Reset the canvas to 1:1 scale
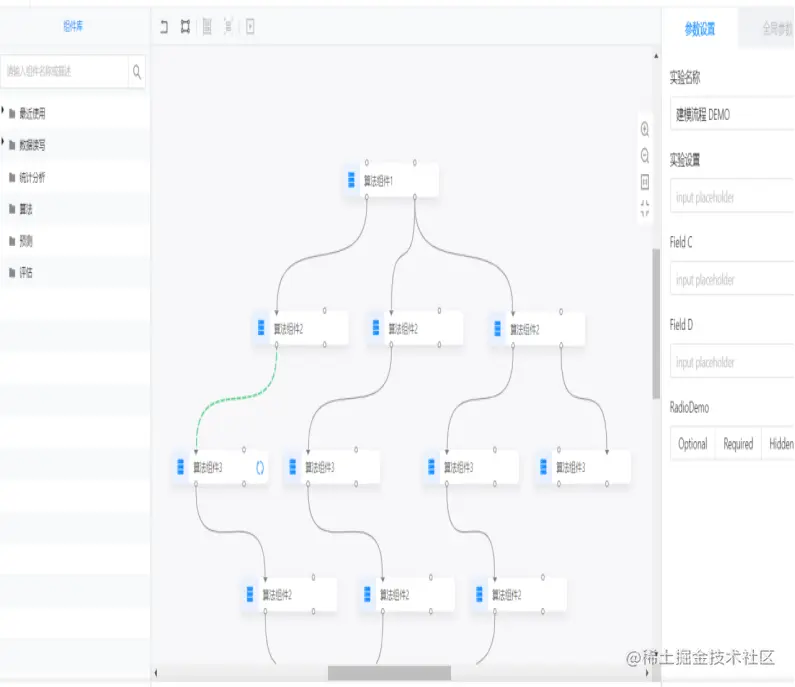795x687 pixels. (645, 182)
